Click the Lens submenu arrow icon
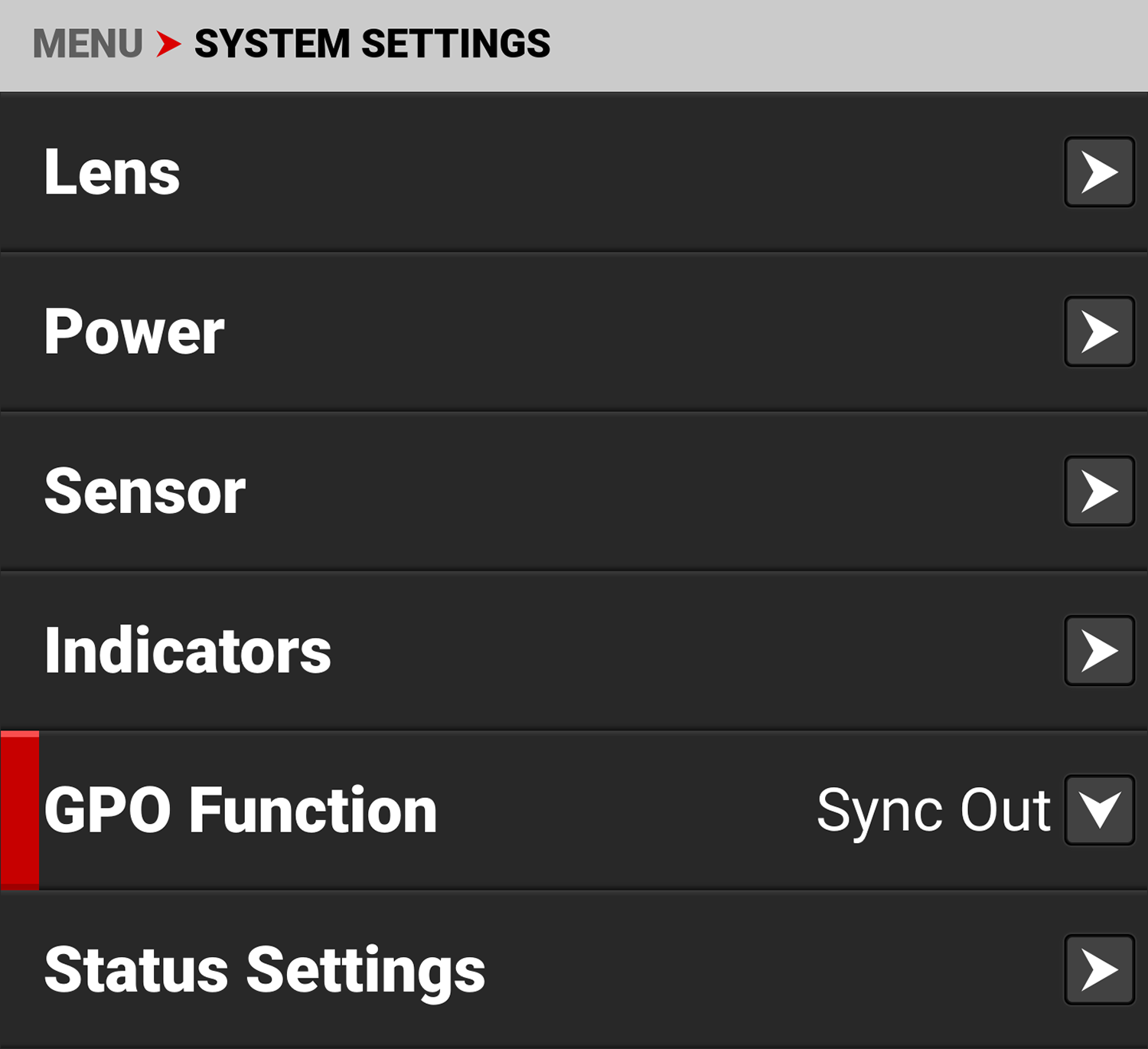1148x1049 pixels. (x=1099, y=172)
